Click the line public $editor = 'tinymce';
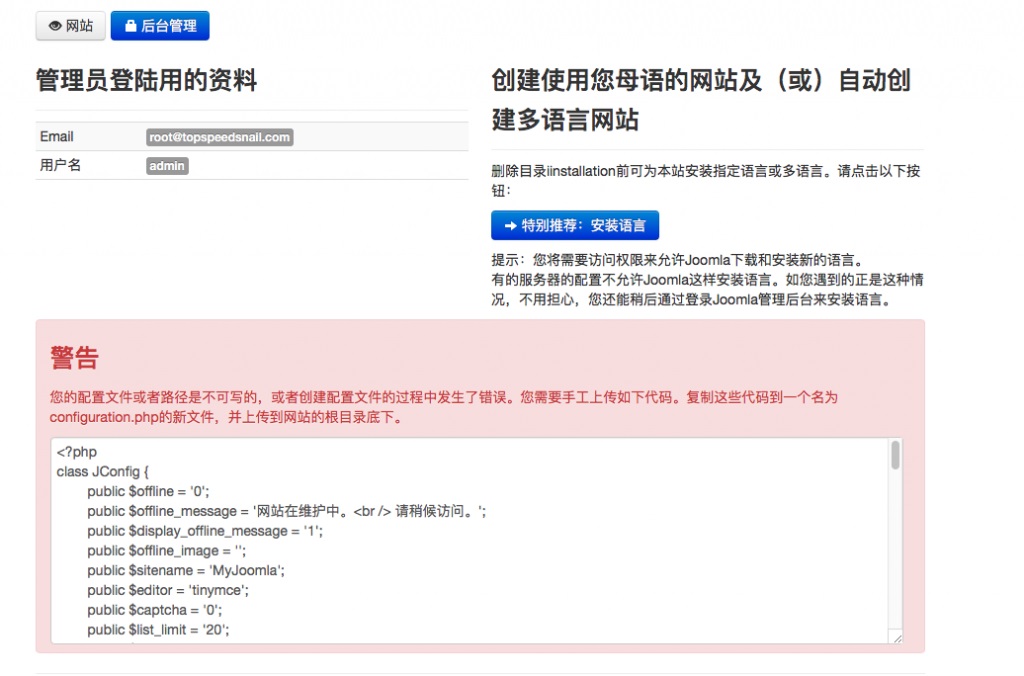This screenshot has width=1024, height=676. [168, 590]
